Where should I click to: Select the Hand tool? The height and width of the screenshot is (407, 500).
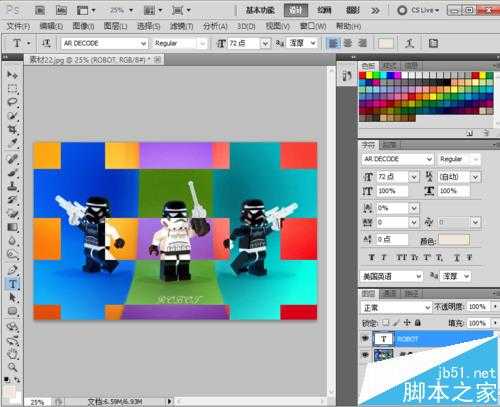pyautogui.click(x=12, y=353)
